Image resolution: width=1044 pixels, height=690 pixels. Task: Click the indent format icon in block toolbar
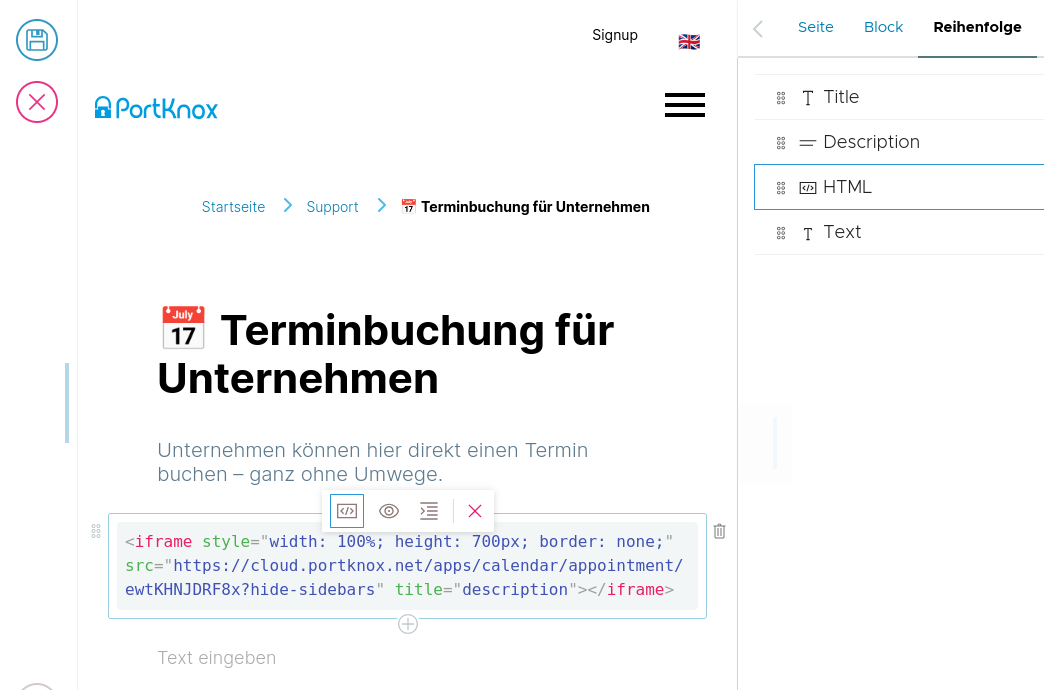point(429,511)
